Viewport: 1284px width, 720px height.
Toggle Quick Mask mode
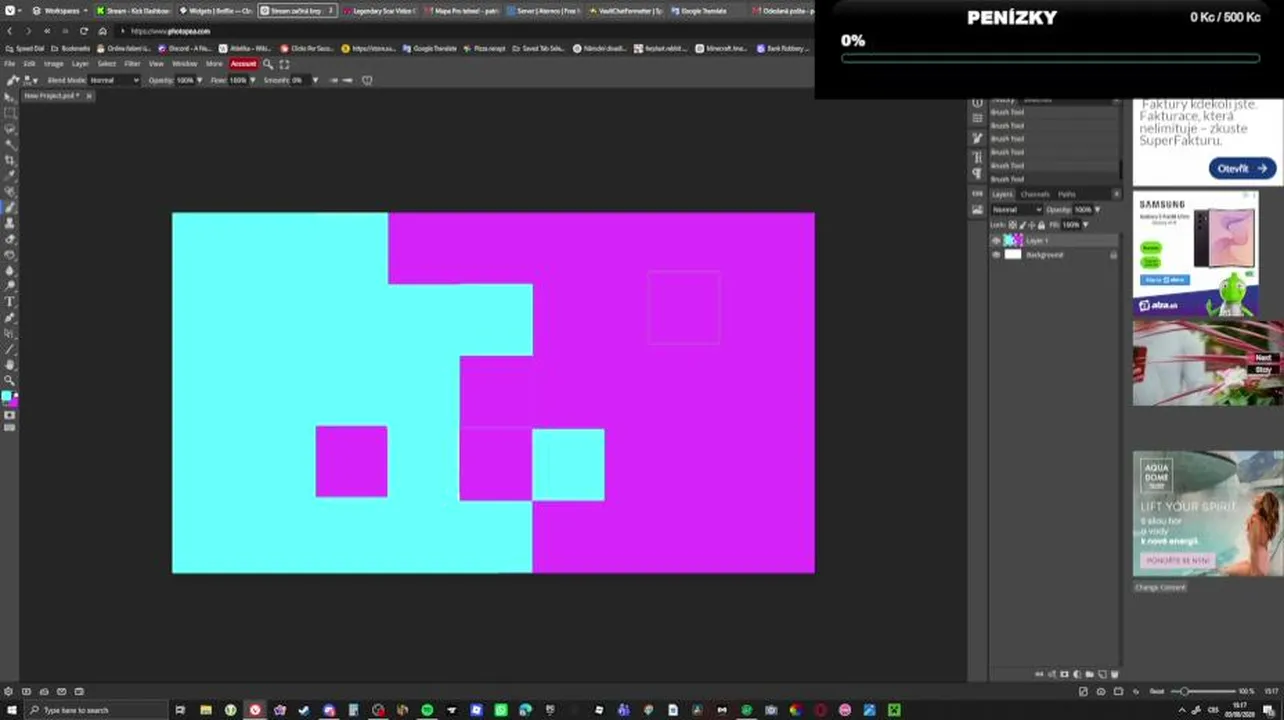coord(10,415)
